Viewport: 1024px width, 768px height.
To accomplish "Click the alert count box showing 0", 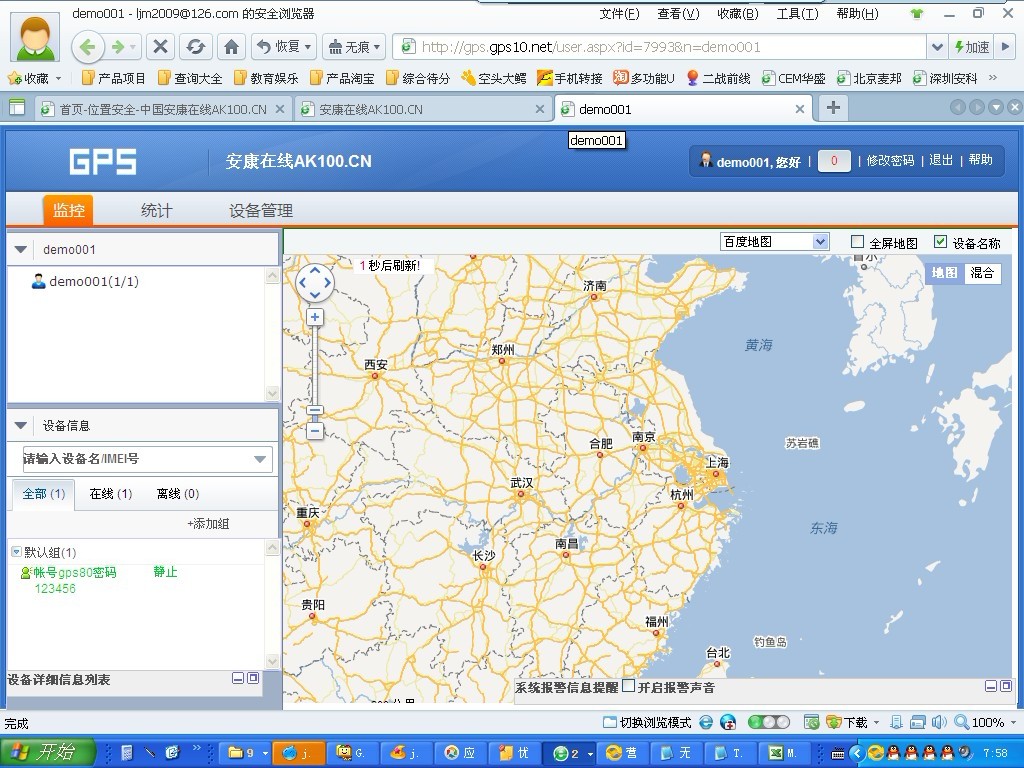I will [x=834, y=161].
